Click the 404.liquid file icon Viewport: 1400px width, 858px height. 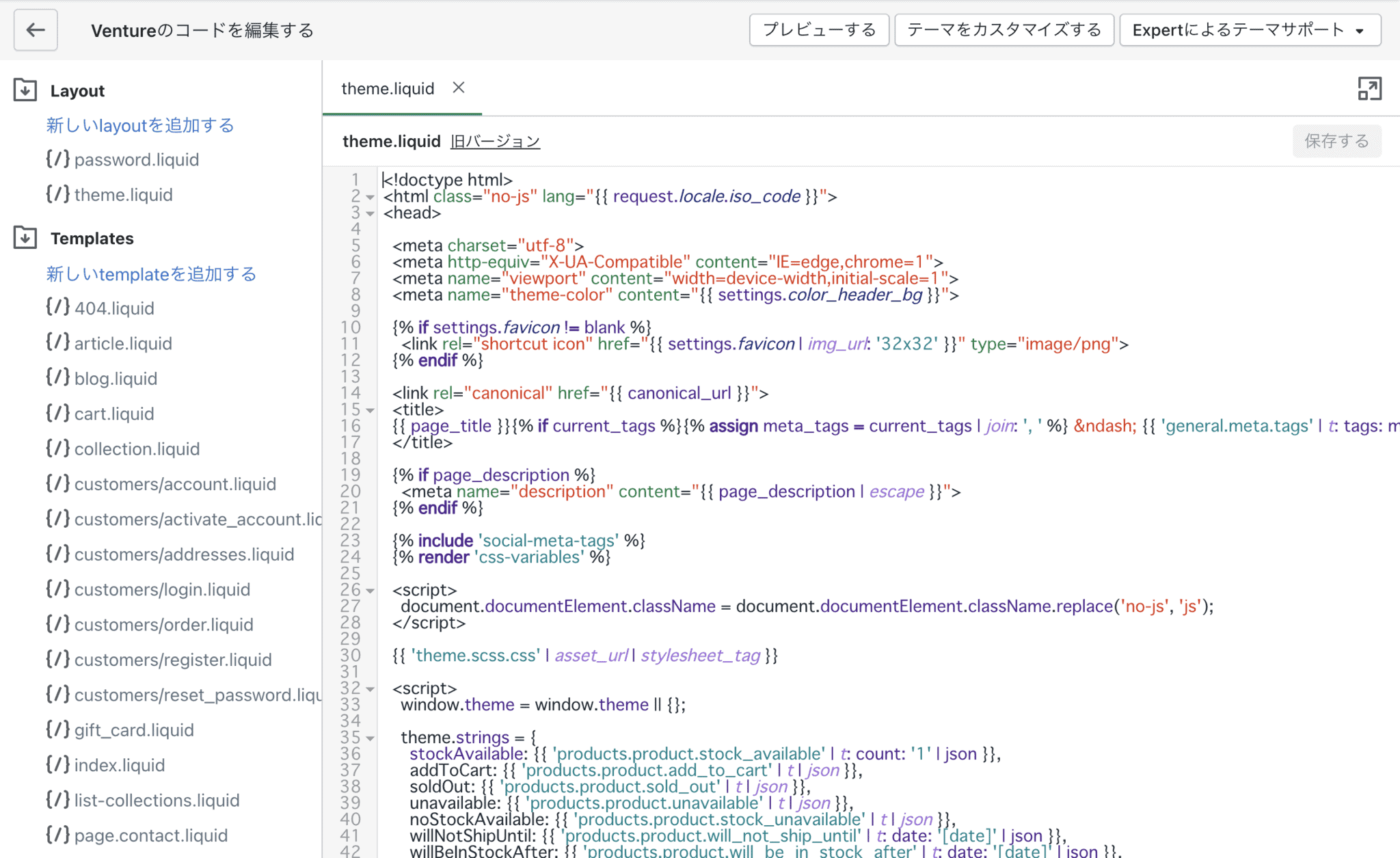pos(57,308)
